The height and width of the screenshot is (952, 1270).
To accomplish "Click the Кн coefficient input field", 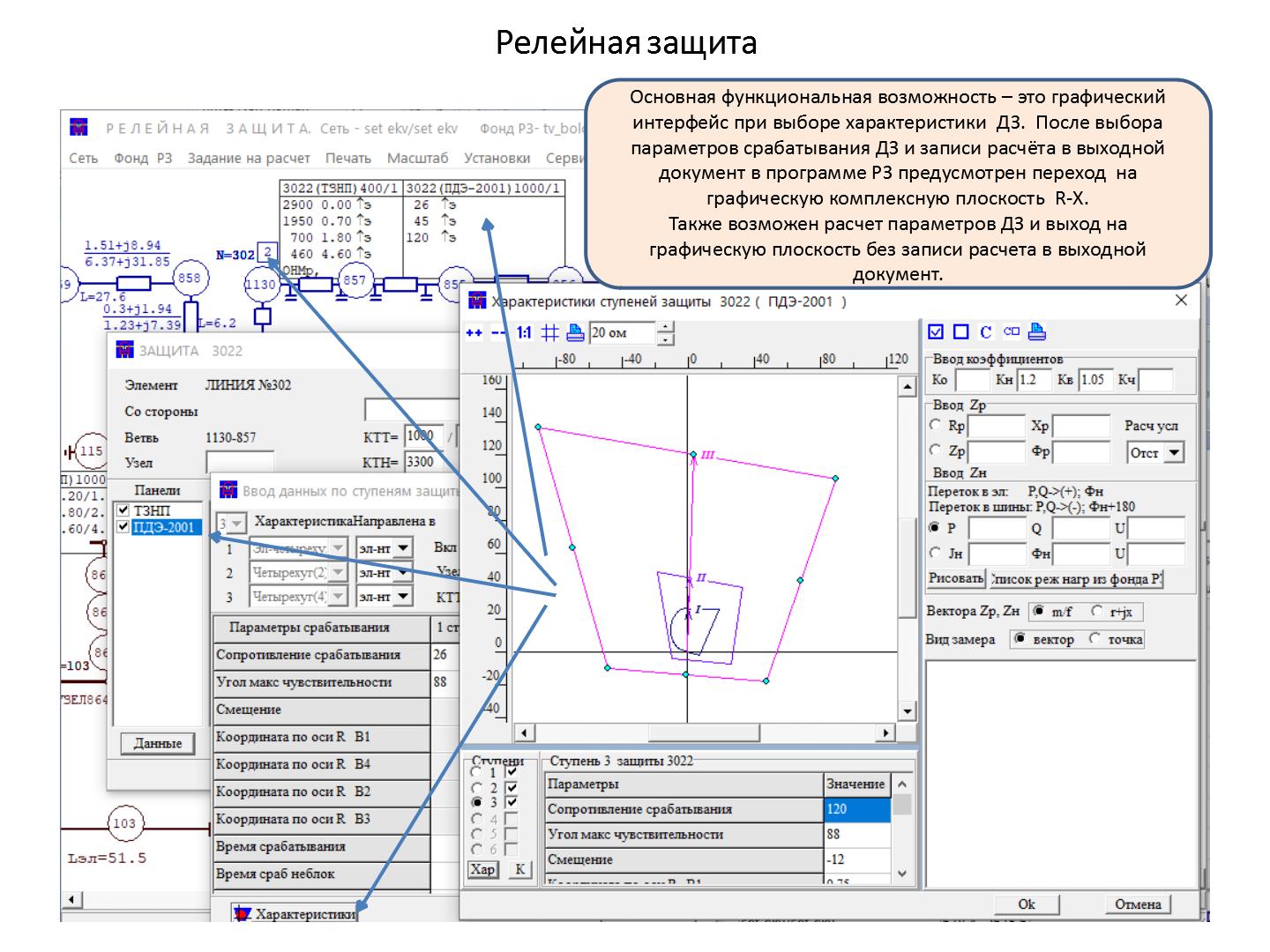I will 1033,380.
